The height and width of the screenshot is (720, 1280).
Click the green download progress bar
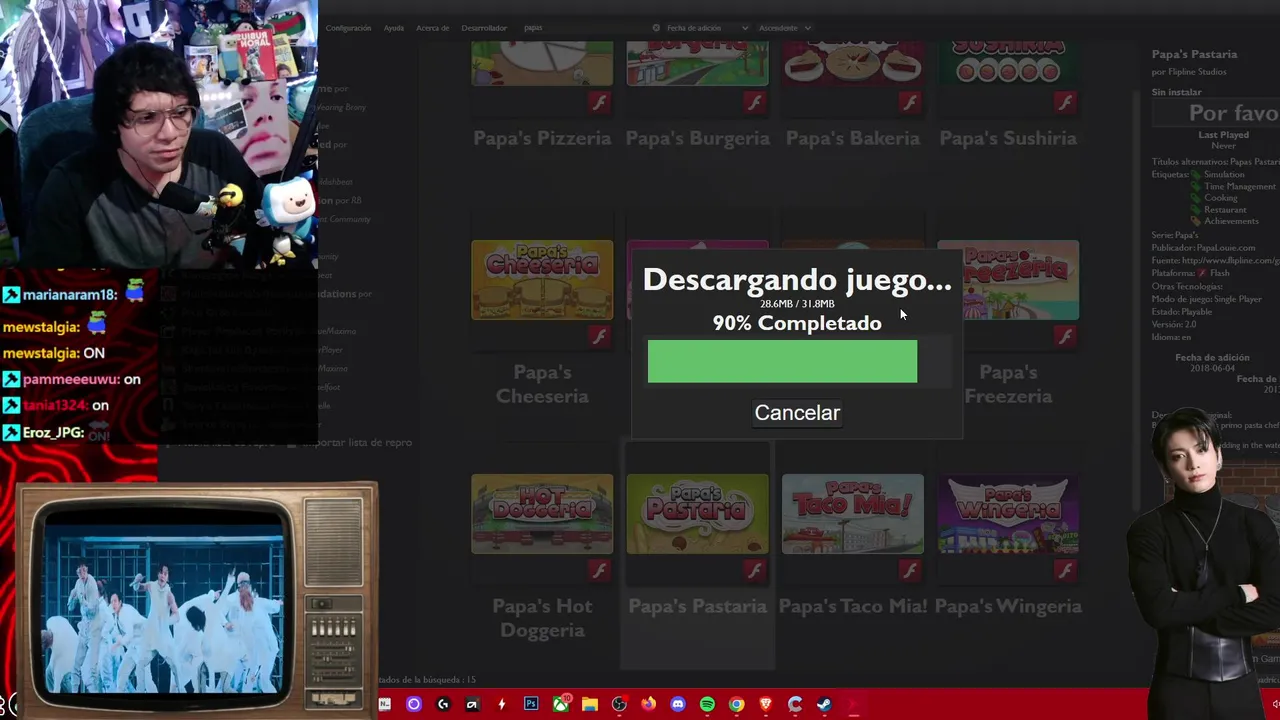pos(782,361)
